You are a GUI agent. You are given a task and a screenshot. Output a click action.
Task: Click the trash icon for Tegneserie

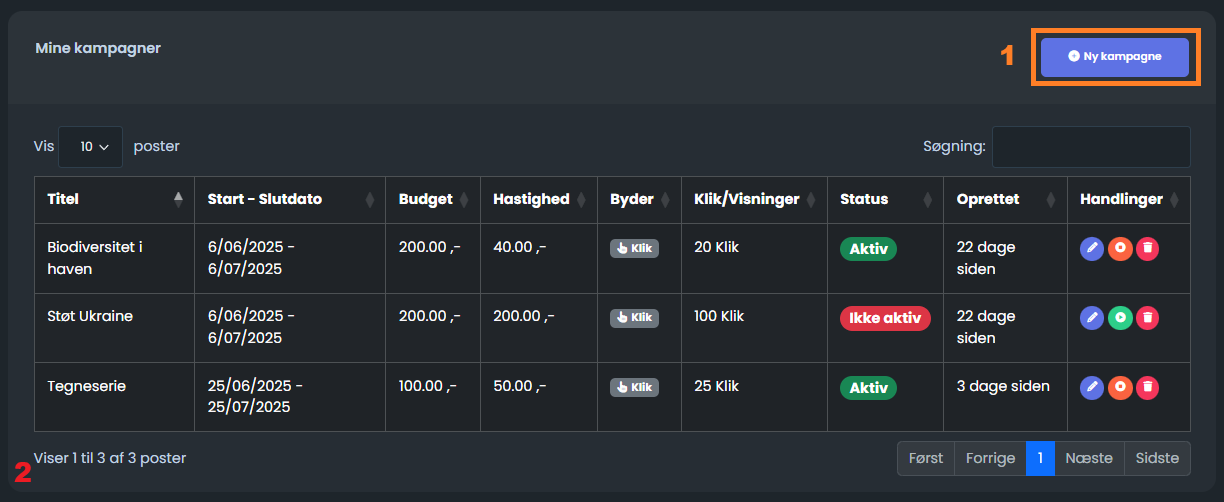coord(1147,386)
